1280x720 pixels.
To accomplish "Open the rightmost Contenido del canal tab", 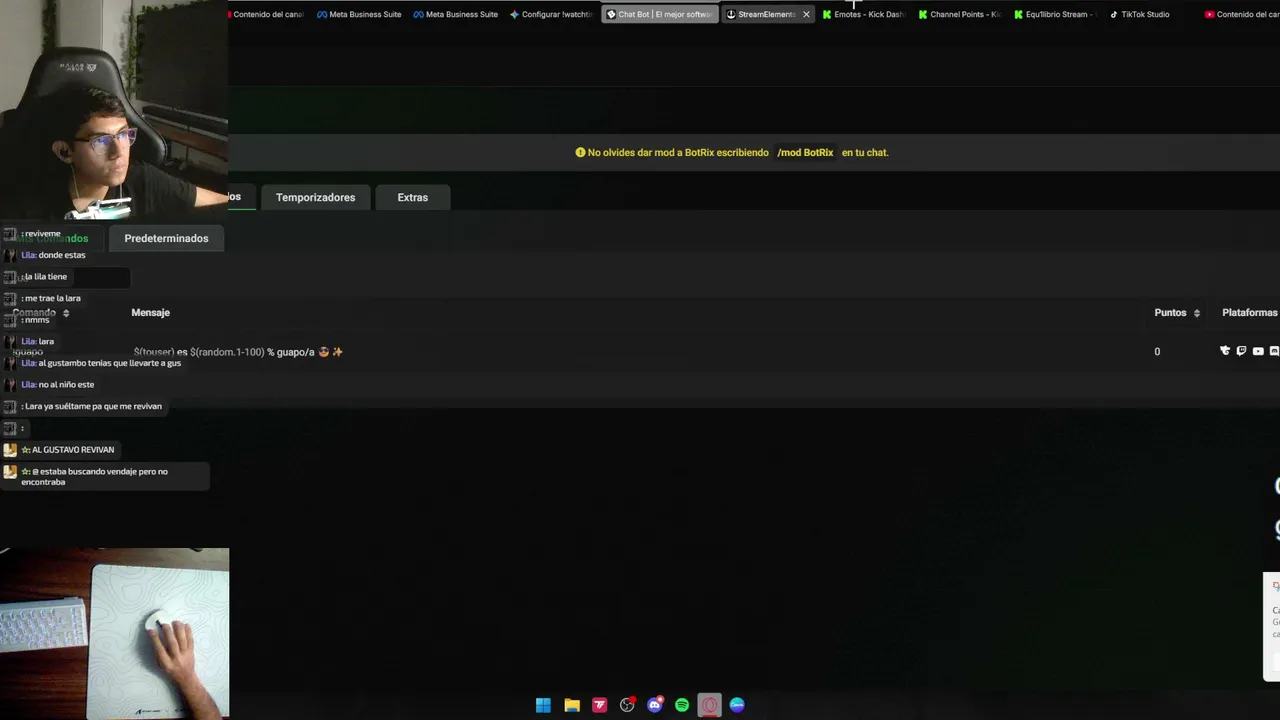I will pyautogui.click(x=1241, y=14).
